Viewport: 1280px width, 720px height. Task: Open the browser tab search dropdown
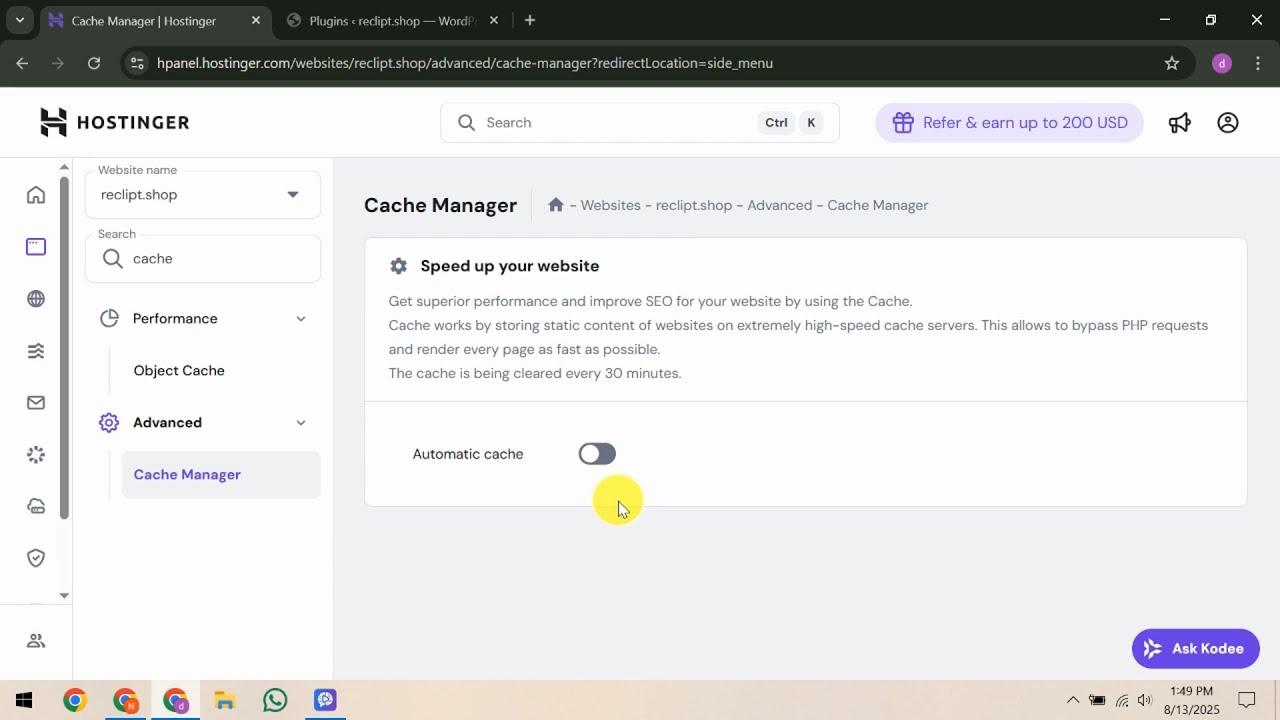point(19,20)
